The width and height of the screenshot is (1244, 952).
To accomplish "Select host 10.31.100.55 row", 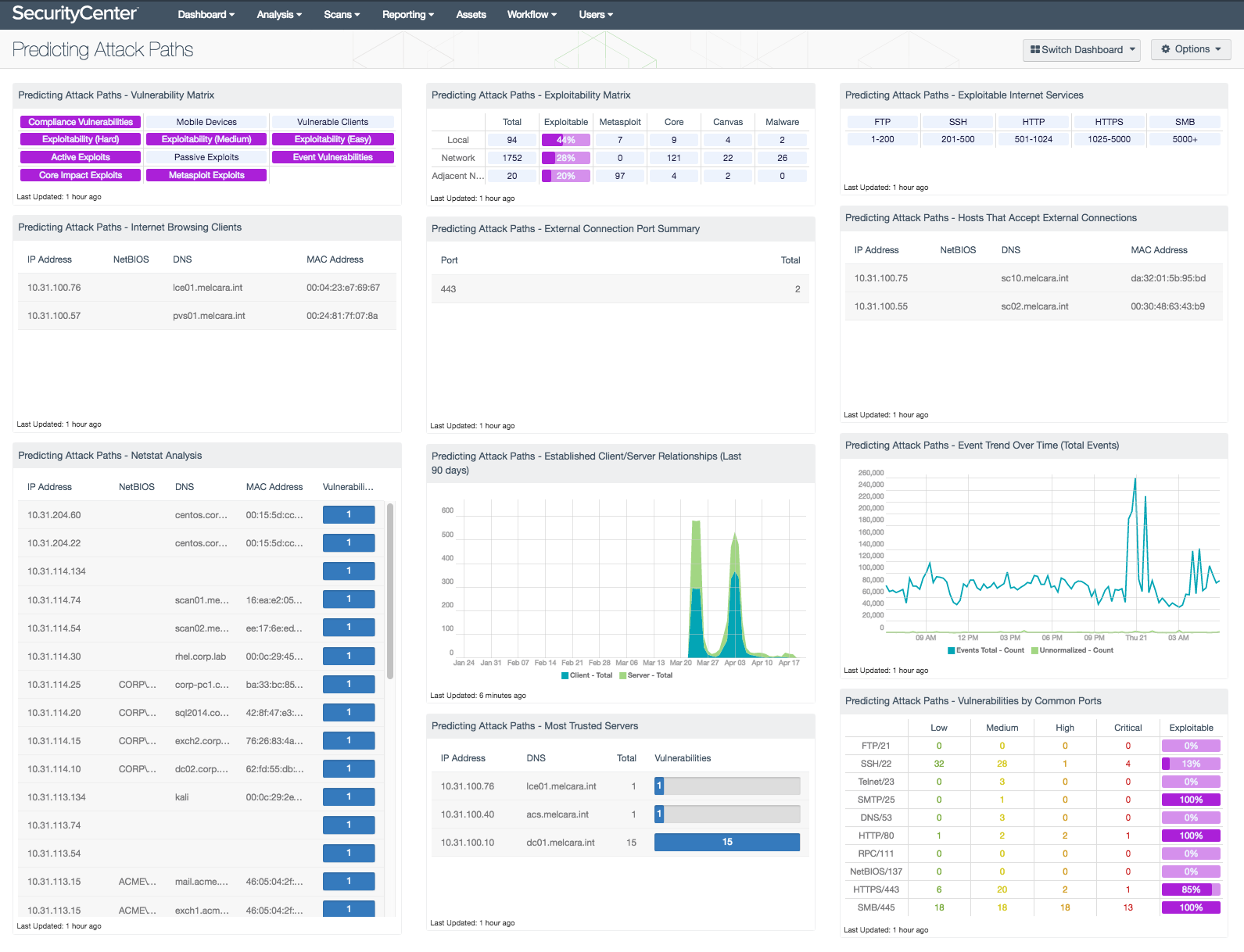I will point(1034,306).
